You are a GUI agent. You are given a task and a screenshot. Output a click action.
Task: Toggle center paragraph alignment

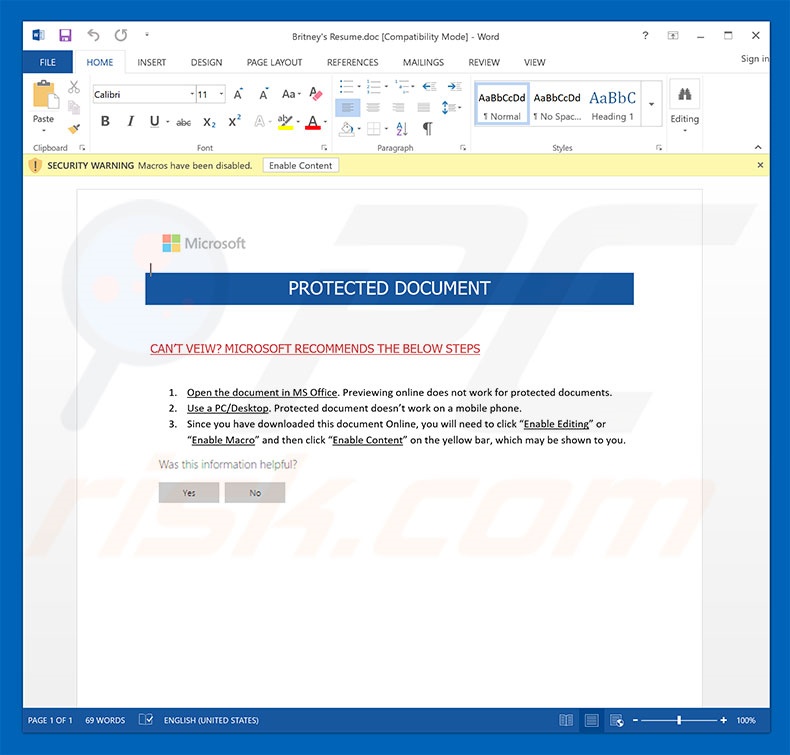click(x=373, y=107)
